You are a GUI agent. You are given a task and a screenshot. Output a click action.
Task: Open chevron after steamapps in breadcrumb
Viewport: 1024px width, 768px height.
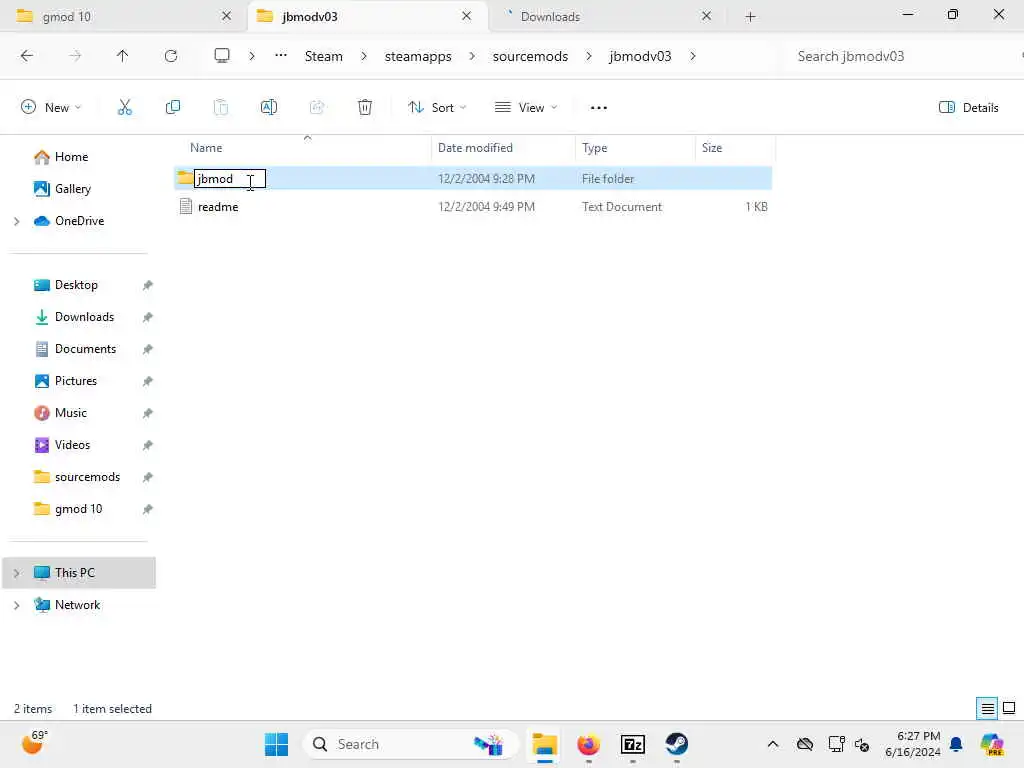(x=472, y=56)
